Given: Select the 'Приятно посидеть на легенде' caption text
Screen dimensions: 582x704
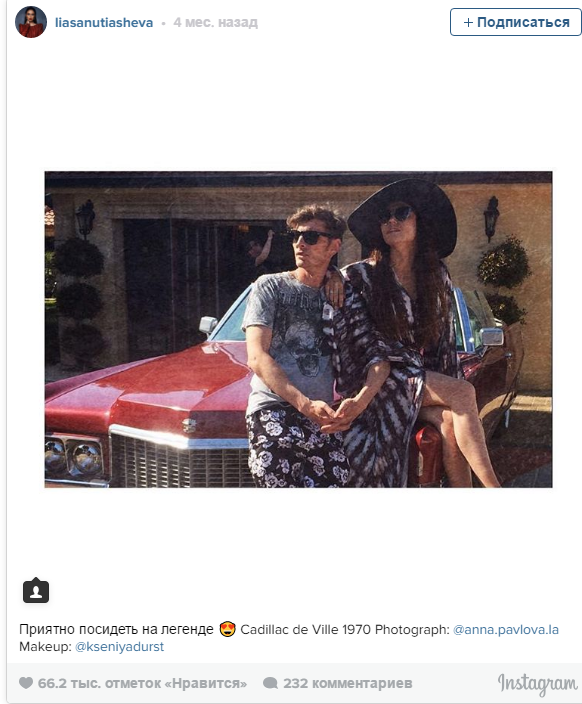Looking at the screenshot, I should (x=116, y=629).
